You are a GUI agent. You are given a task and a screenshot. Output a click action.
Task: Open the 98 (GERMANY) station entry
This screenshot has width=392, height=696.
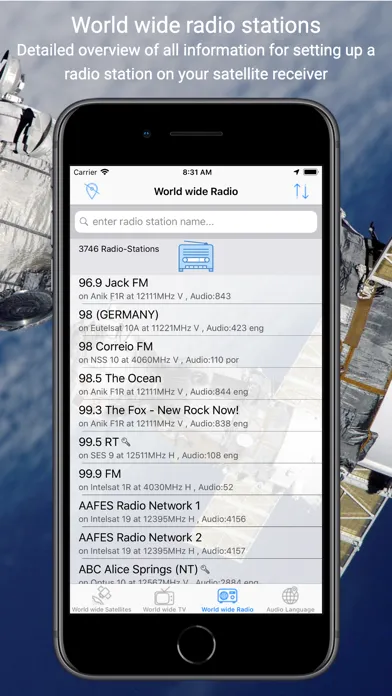coord(196,320)
